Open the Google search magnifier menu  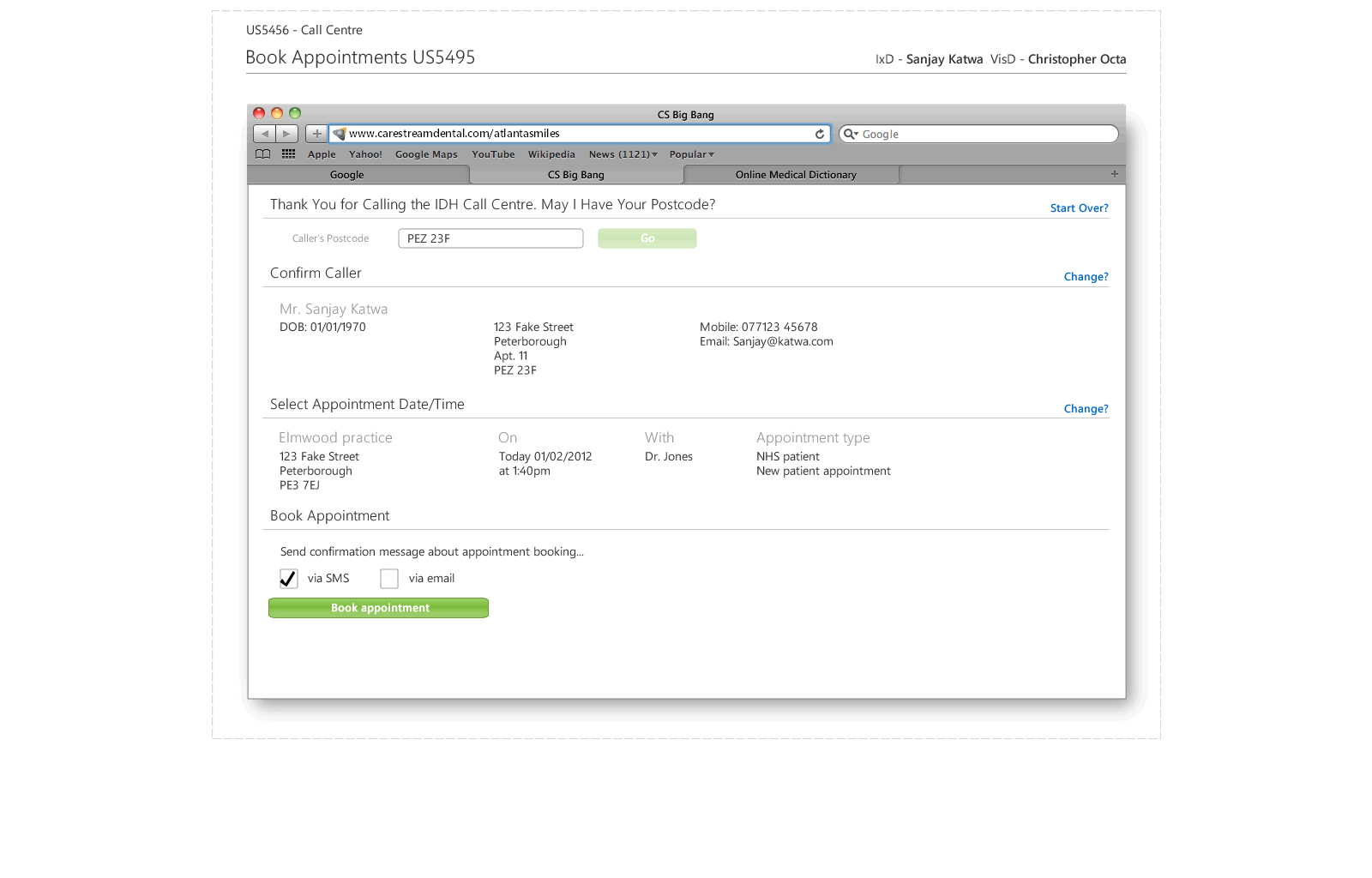coord(851,134)
